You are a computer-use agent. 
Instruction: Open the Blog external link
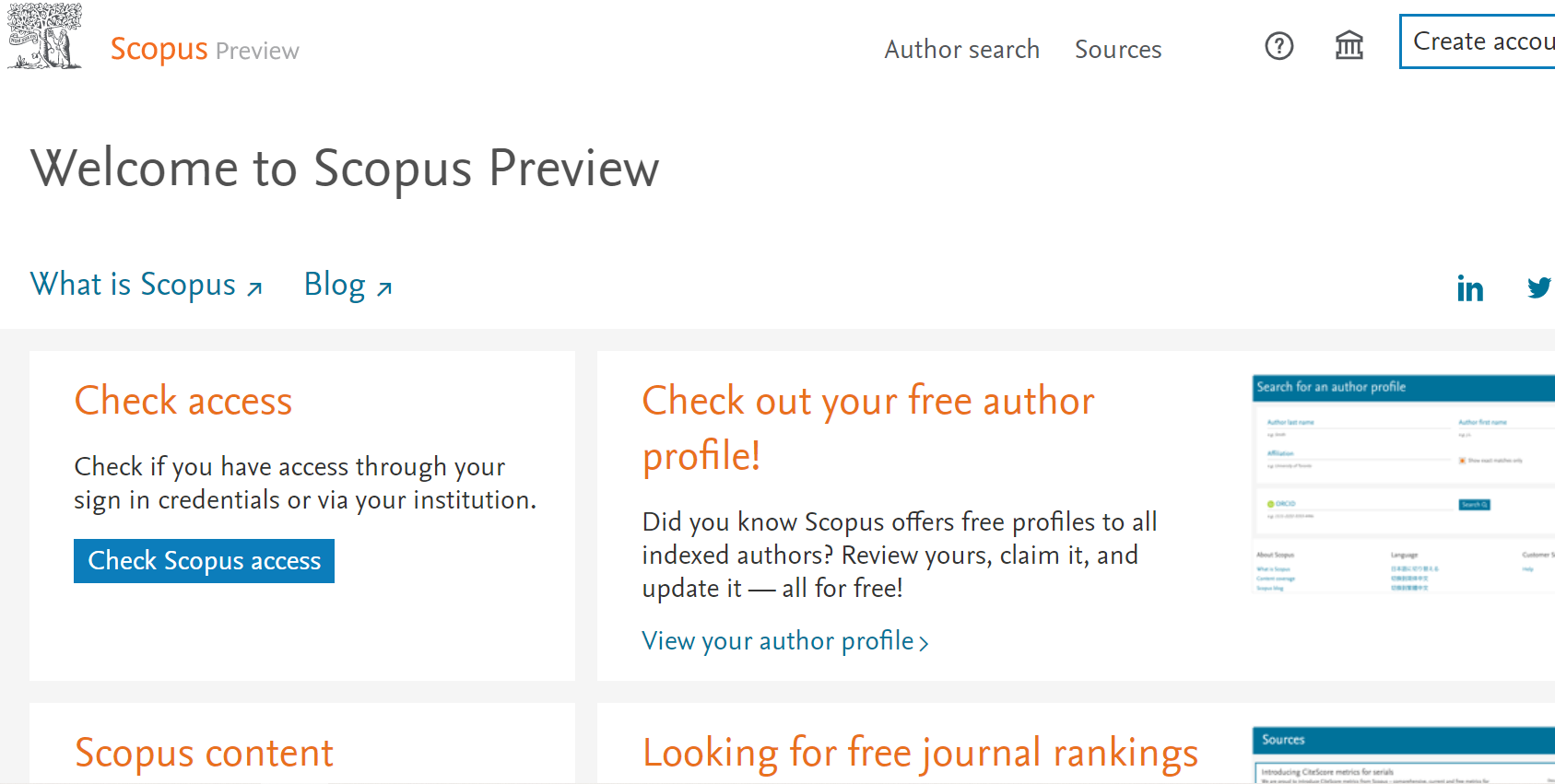[x=348, y=286]
